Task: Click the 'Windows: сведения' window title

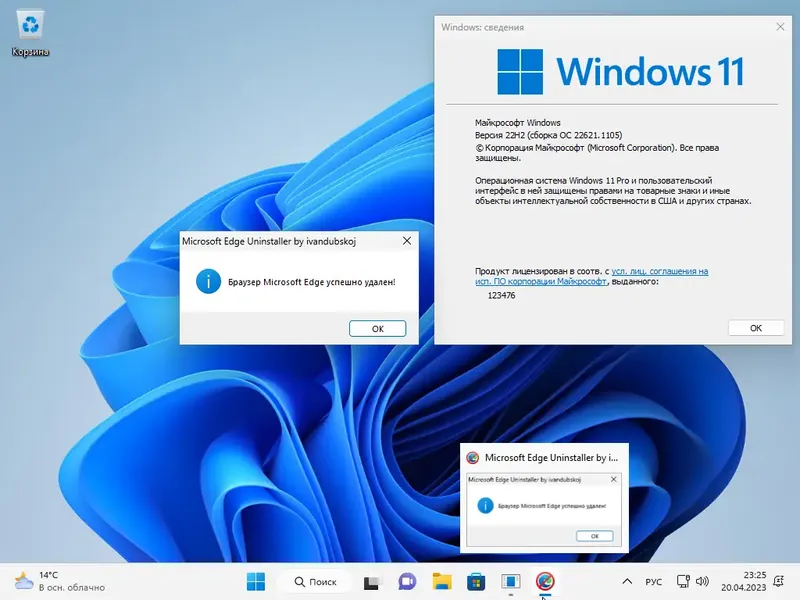Action: point(483,27)
